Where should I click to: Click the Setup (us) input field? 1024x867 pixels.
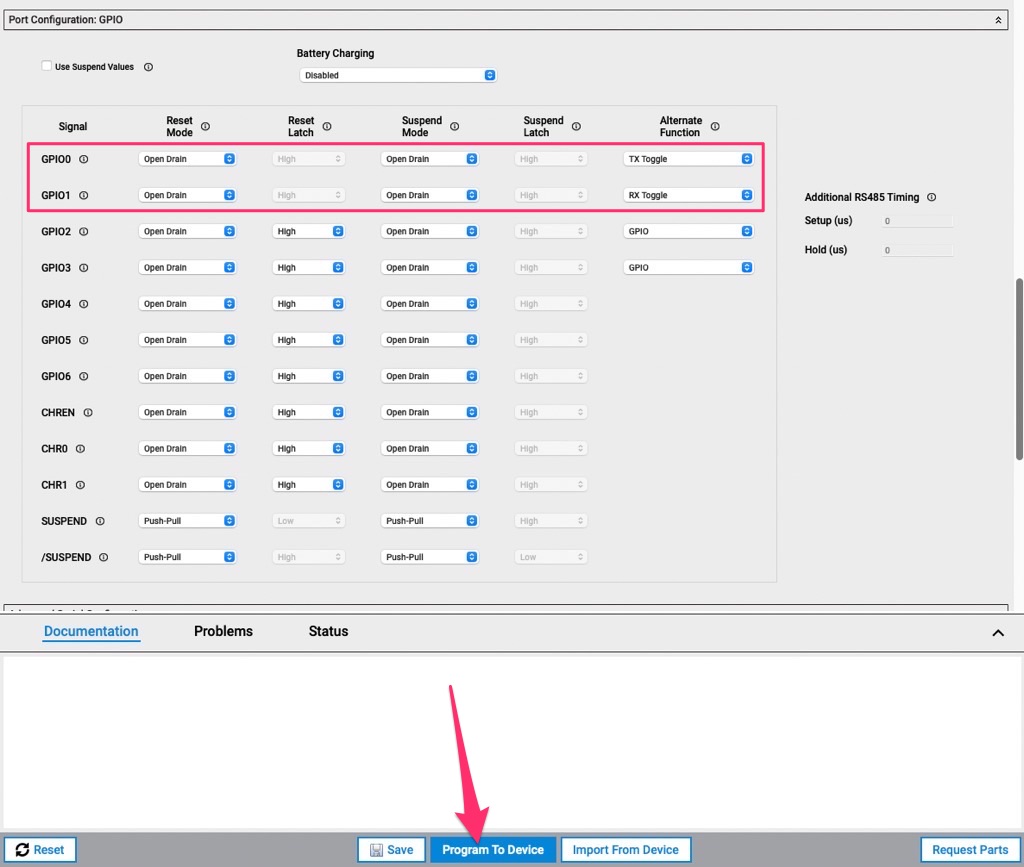[917, 221]
